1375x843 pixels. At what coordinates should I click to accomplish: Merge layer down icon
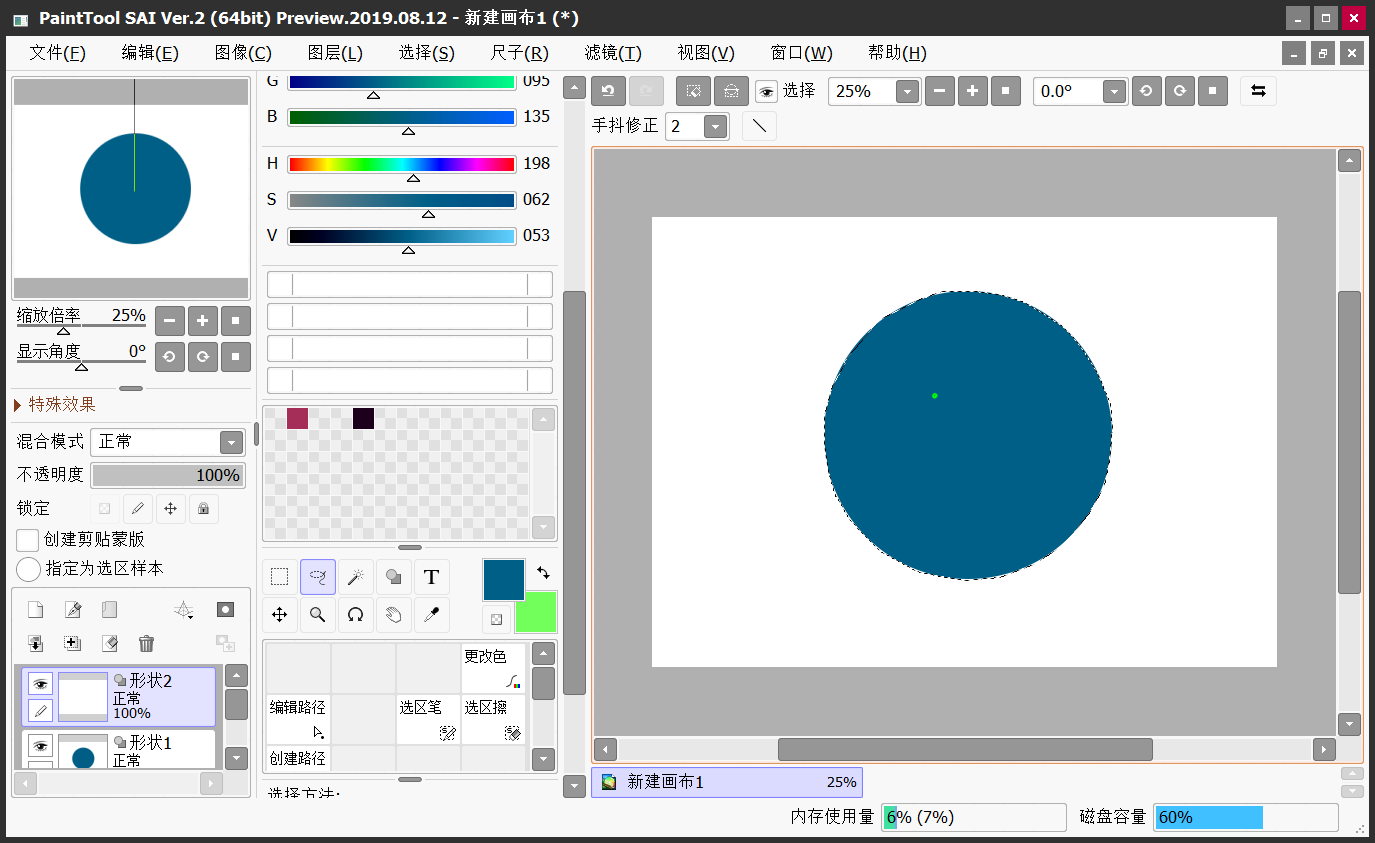(x=35, y=643)
